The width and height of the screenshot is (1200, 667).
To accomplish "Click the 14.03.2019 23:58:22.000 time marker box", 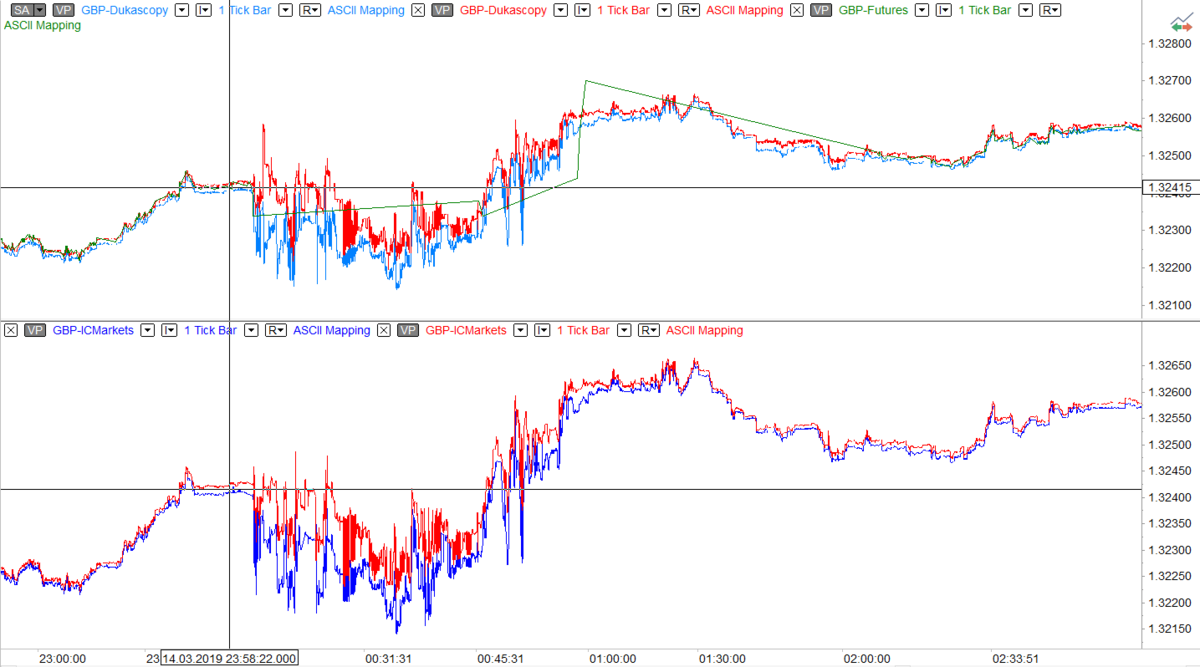I will pyautogui.click(x=230, y=658).
